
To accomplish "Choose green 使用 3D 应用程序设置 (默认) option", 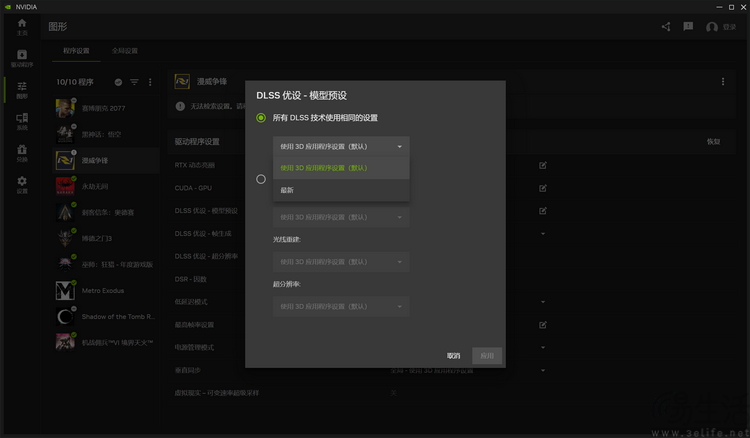I will coord(341,168).
